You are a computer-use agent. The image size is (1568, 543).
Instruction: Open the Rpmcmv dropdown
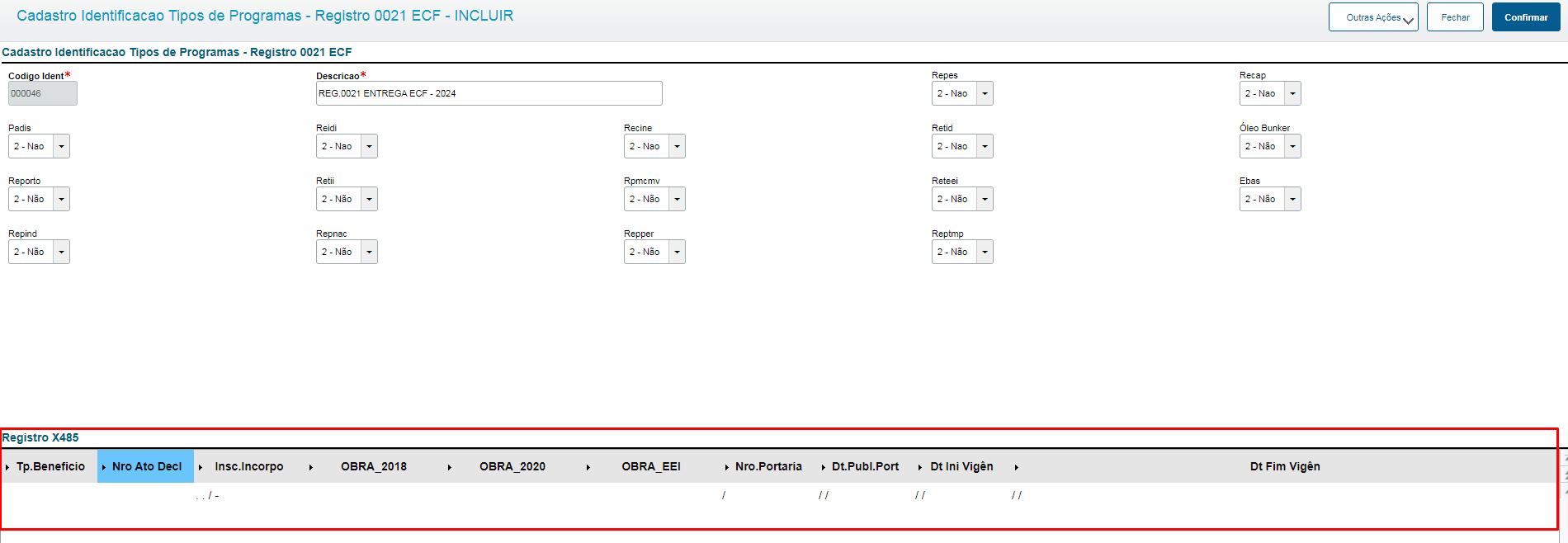point(654,199)
